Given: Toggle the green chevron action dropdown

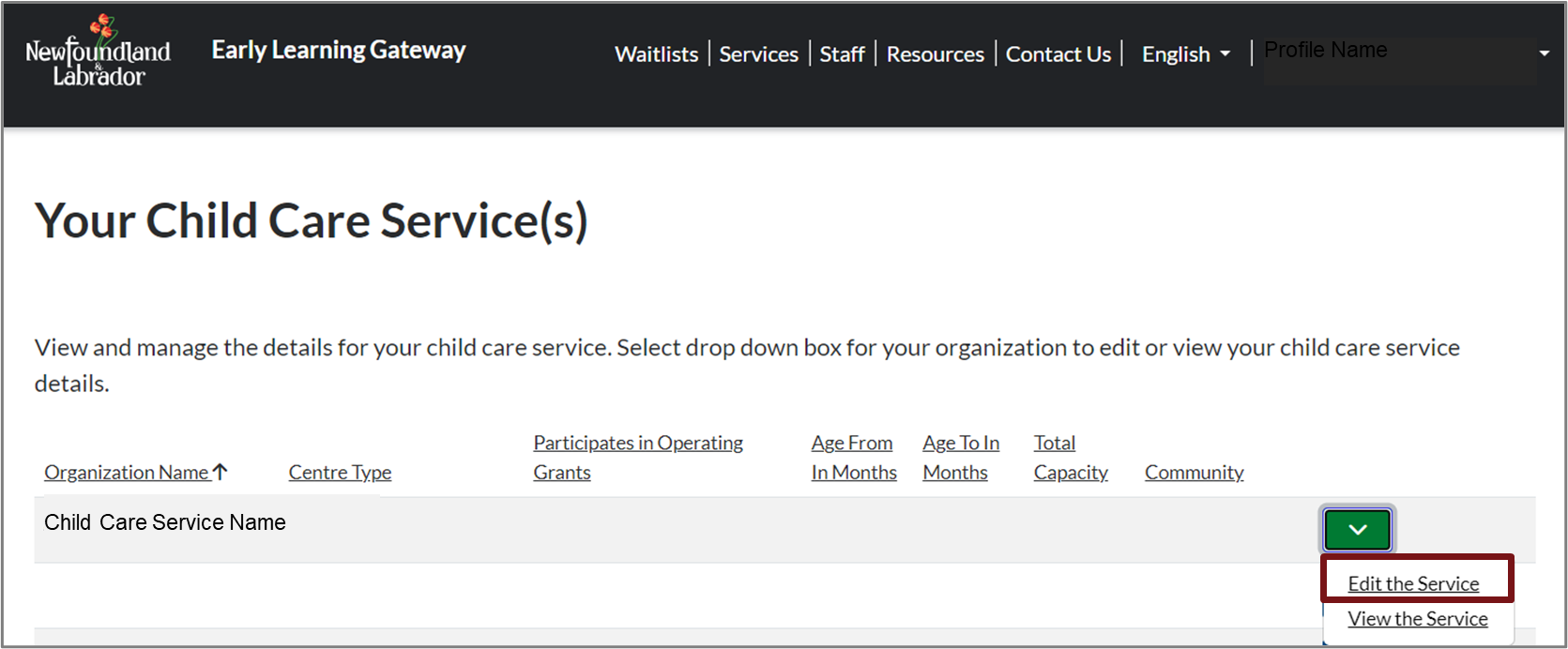Looking at the screenshot, I should tap(1357, 530).
